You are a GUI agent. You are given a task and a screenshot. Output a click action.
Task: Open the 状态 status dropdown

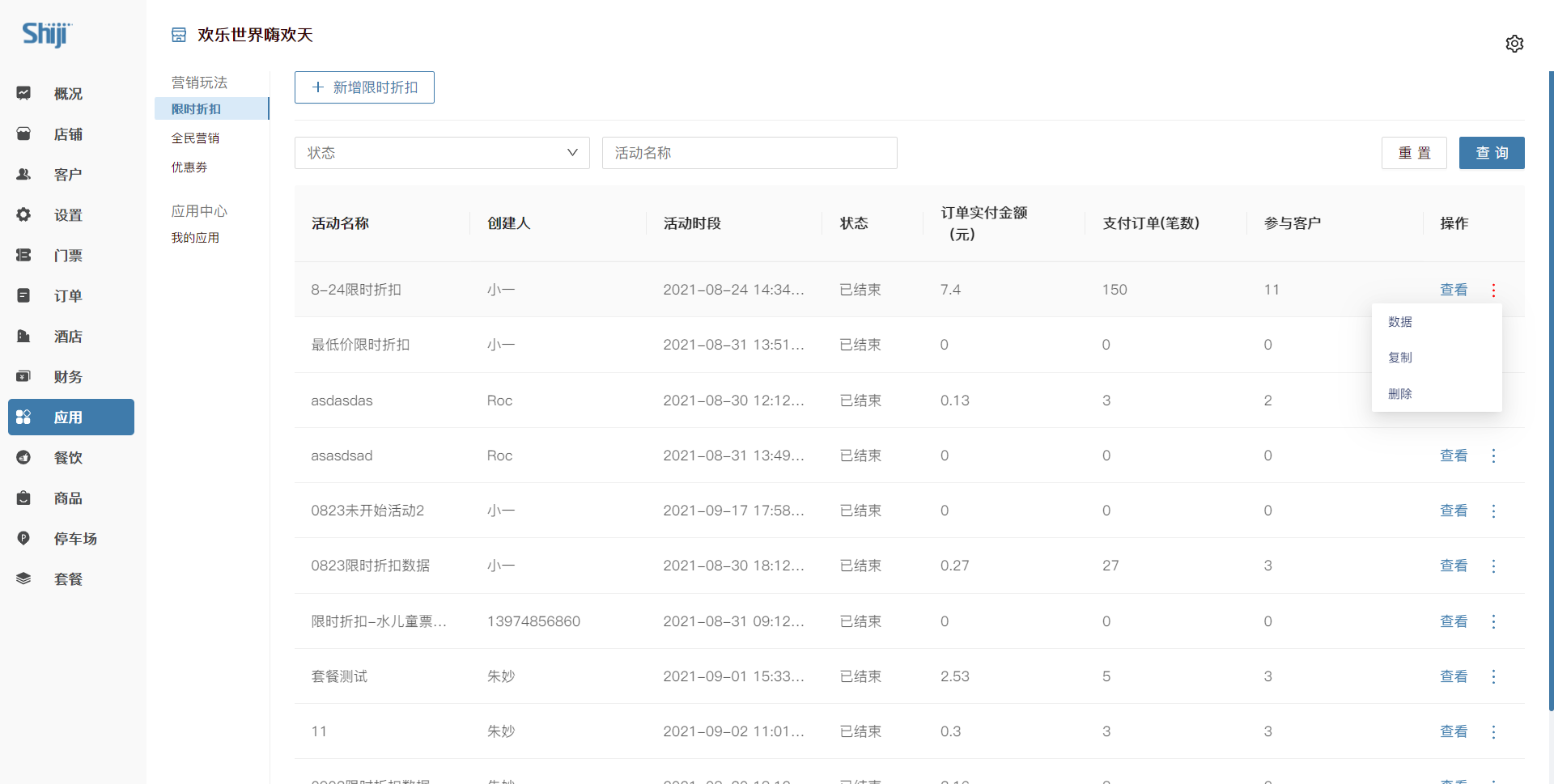pyautogui.click(x=442, y=153)
